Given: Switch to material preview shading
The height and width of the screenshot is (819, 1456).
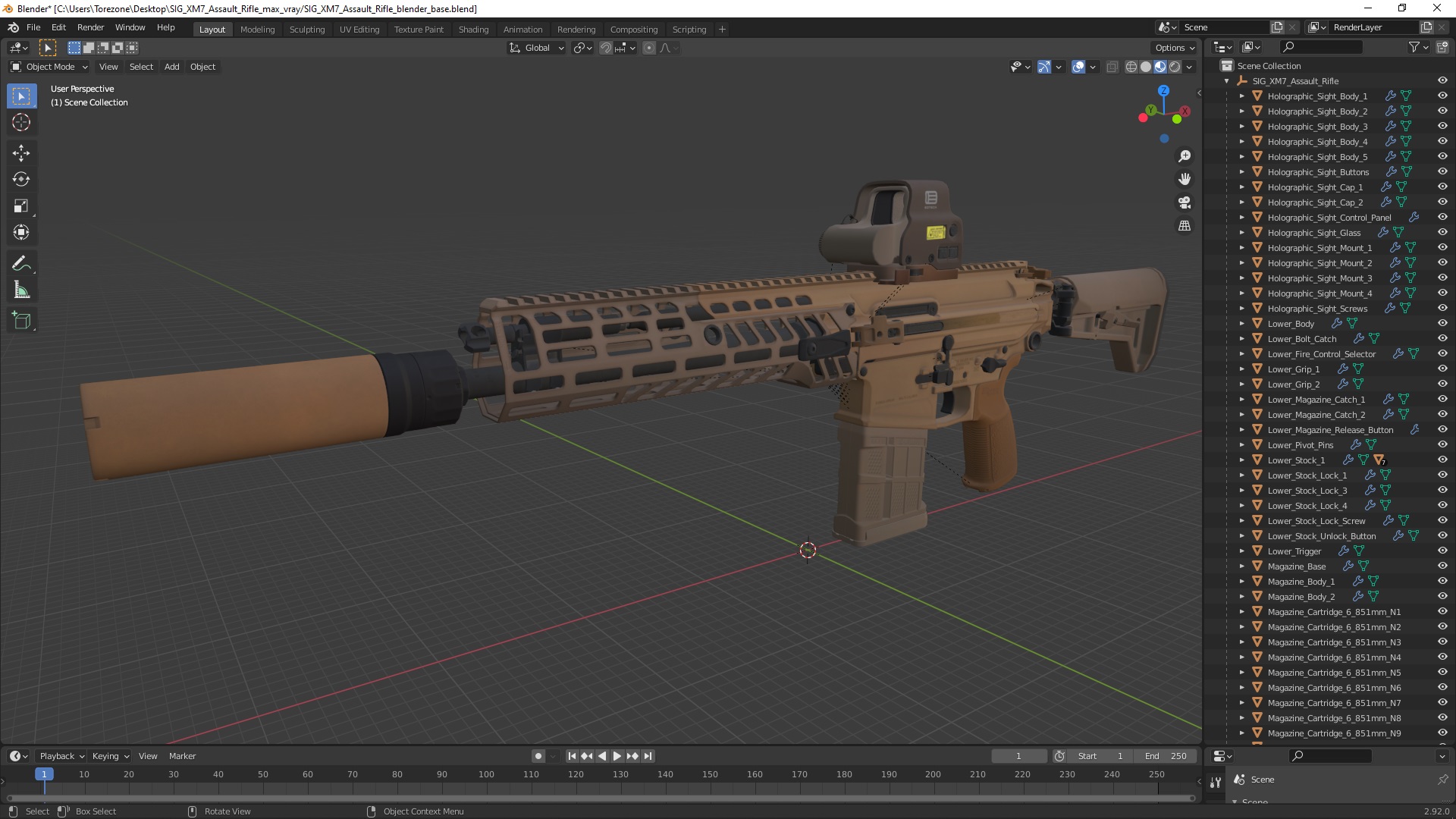Looking at the screenshot, I should (1160, 67).
